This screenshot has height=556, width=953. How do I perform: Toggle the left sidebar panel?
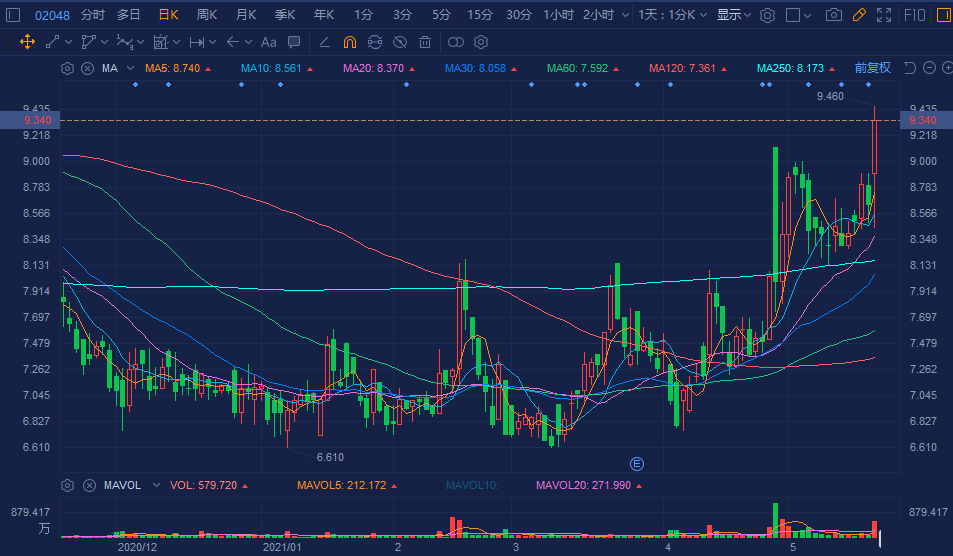pyautogui.click(x=15, y=15)
